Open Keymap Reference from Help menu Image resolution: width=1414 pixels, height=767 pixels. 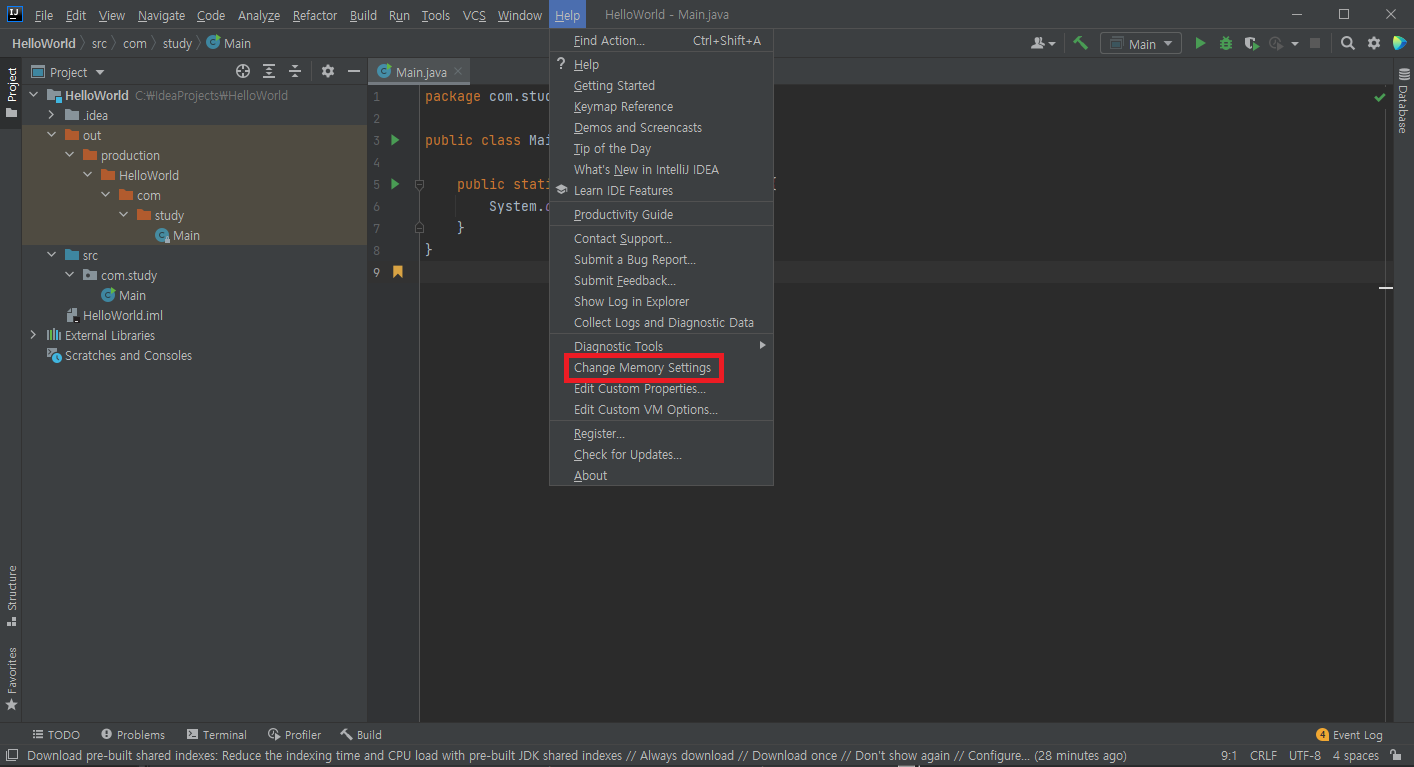tap(661, 106)
